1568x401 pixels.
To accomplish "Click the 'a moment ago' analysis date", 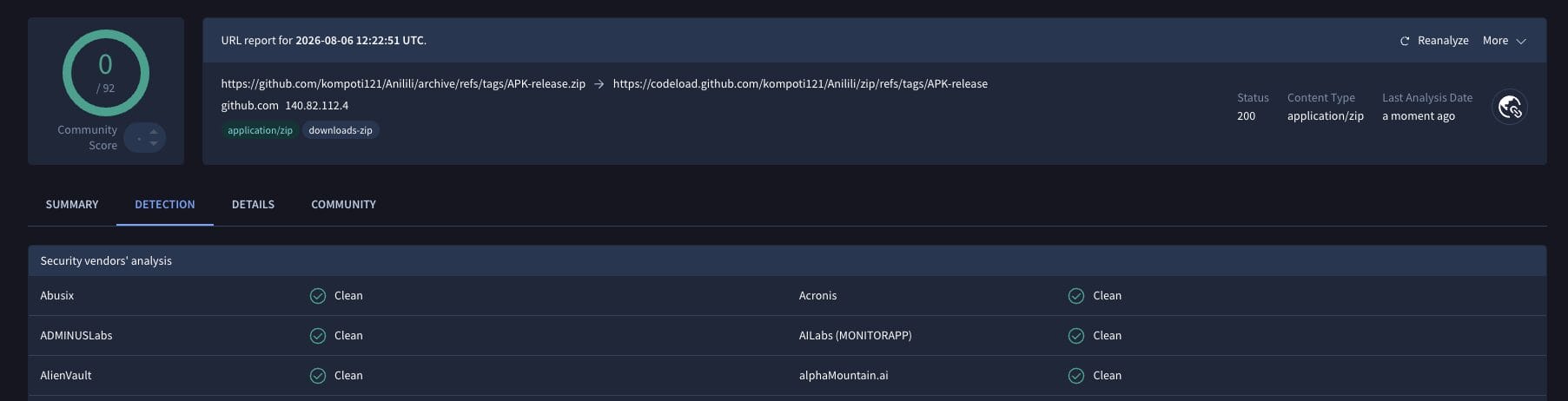I will coord(1419,116).
